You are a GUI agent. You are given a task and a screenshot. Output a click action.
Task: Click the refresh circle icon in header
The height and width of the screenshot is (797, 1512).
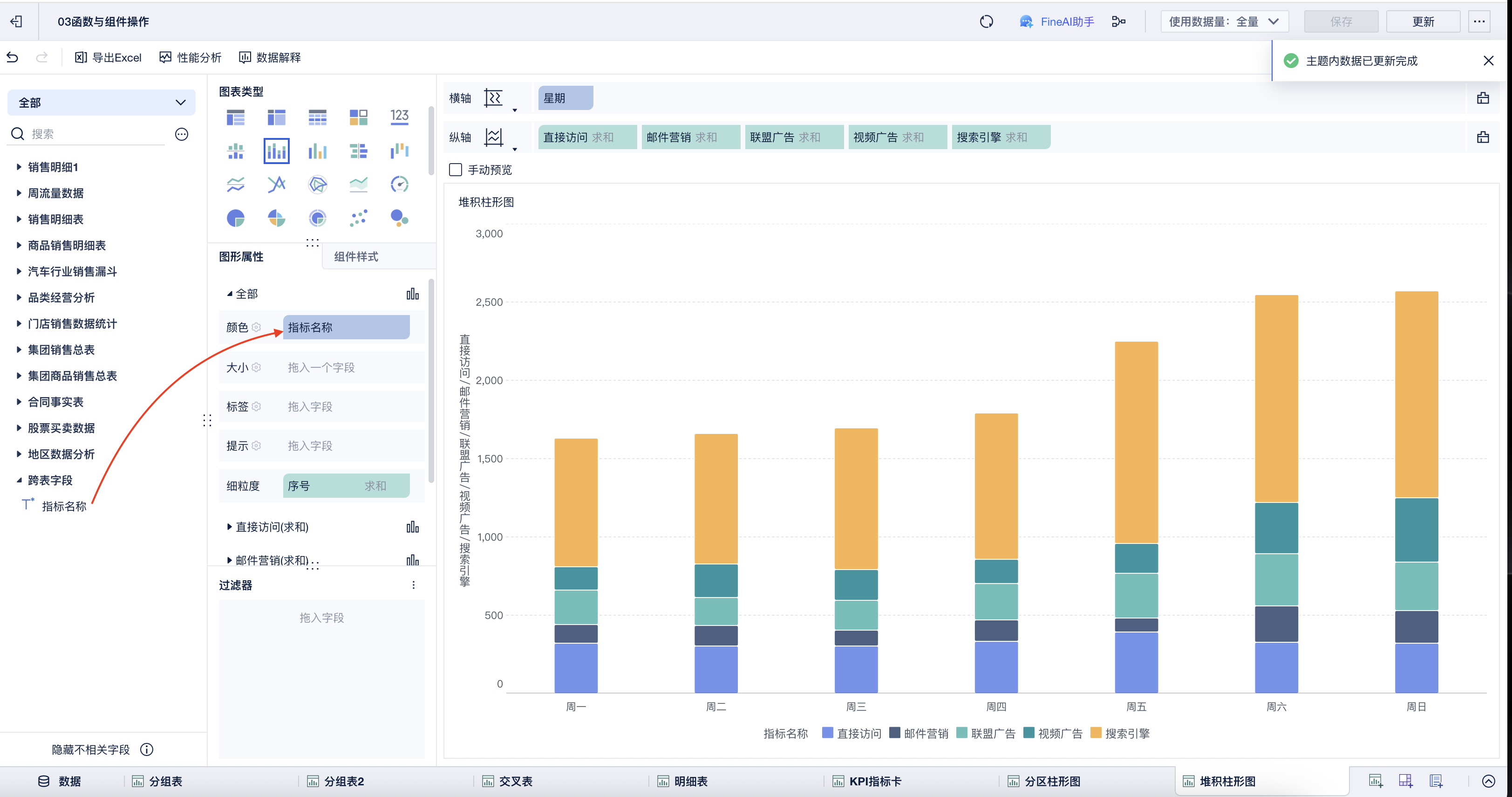pos(986,22)
